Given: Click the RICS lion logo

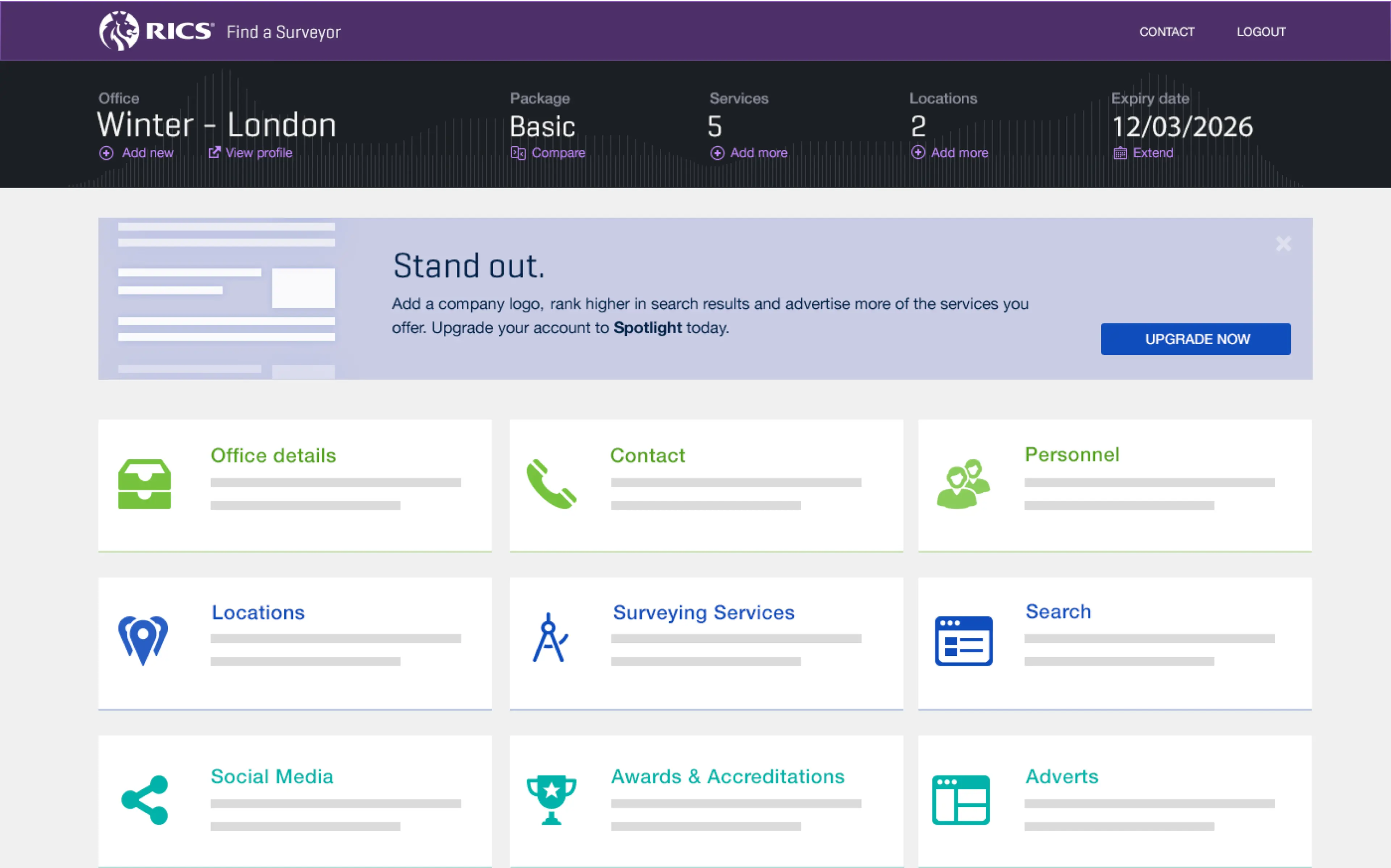Looking at the screenshot, I should point(119,31).
